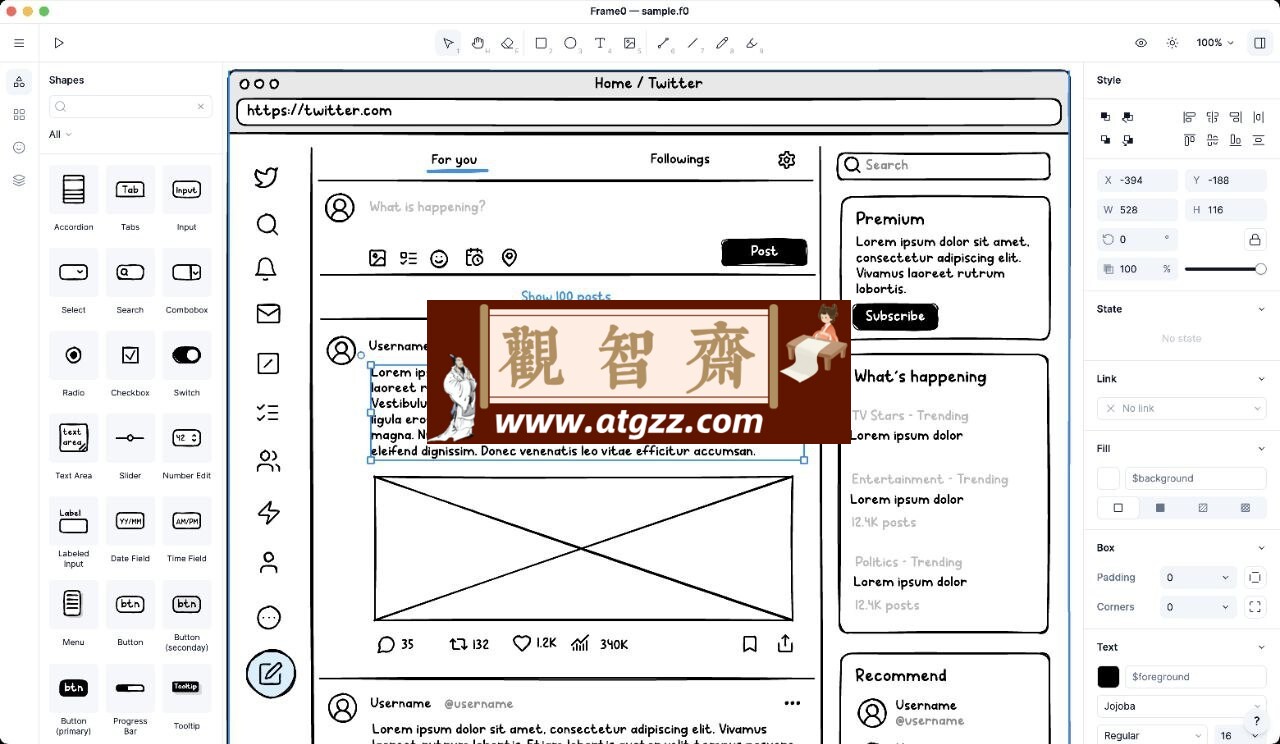Select the Eraser tool

508,43
